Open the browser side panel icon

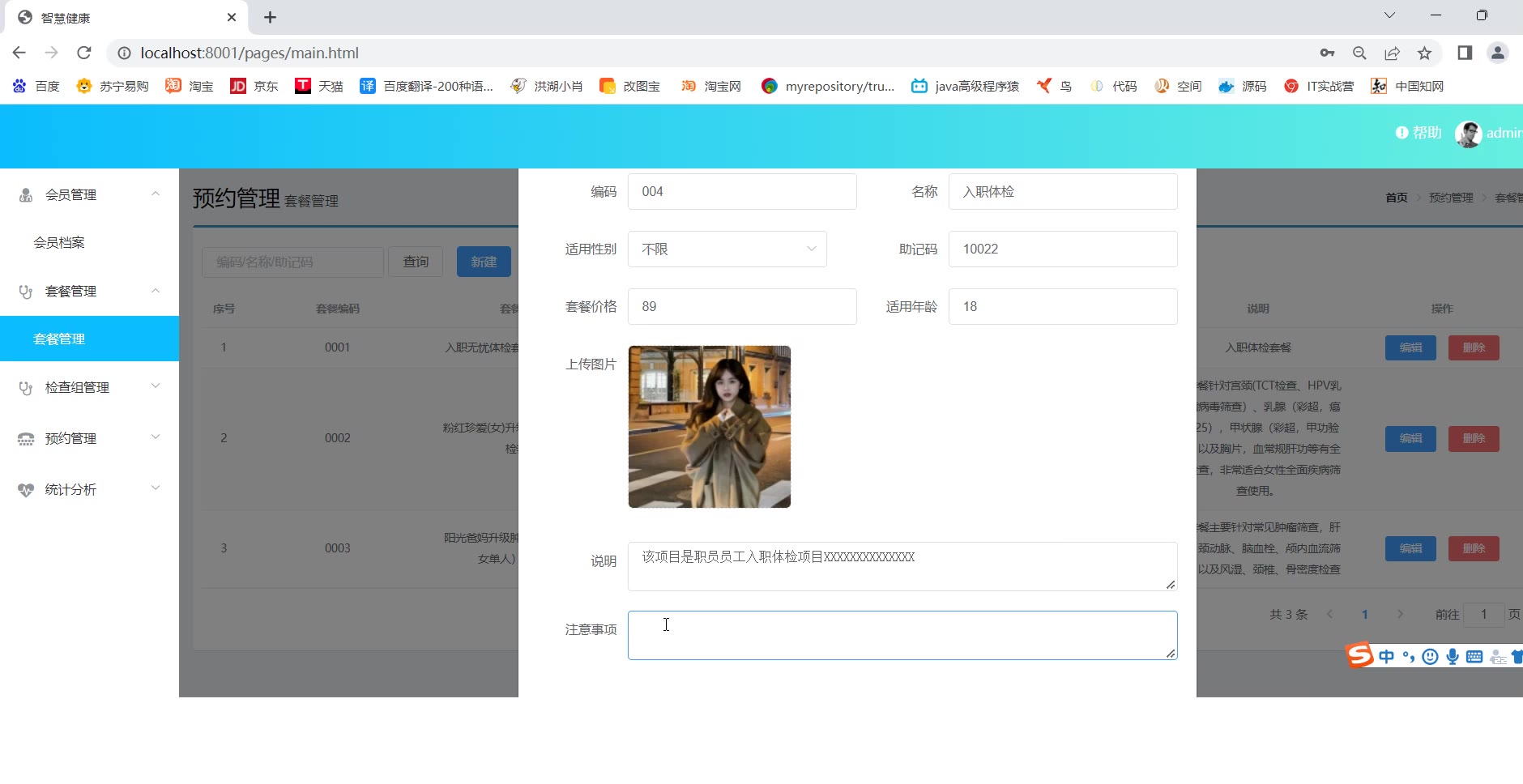(x=1465, y=53)
